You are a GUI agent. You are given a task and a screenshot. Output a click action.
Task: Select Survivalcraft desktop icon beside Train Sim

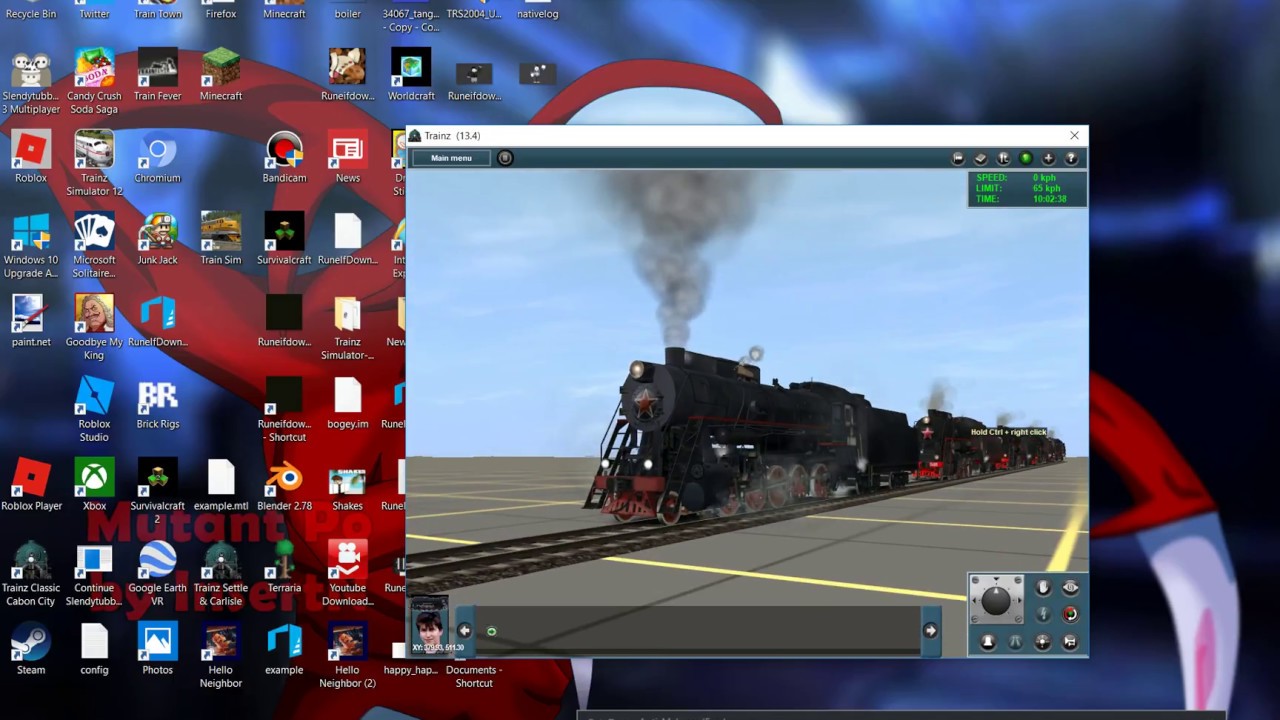click(284, 239)
